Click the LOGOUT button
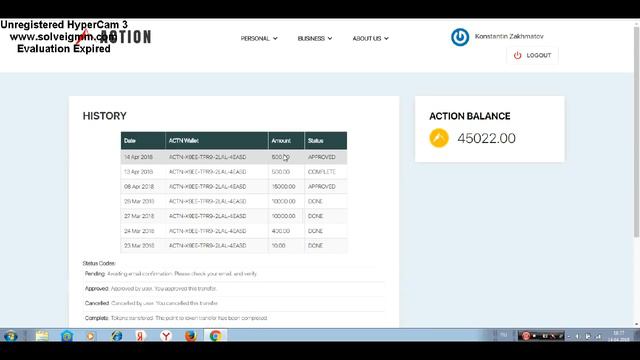 532,55
